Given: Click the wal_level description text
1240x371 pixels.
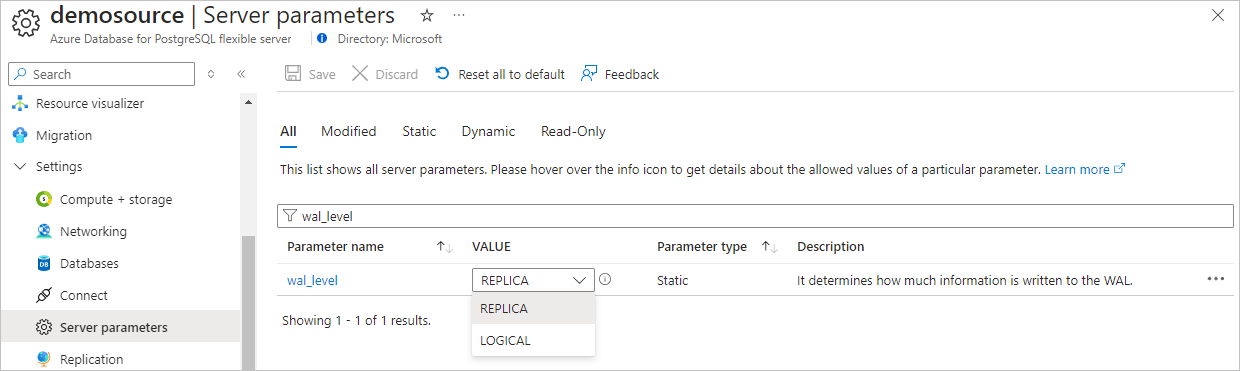Looking at the screenshot, I should coord(964,280).
